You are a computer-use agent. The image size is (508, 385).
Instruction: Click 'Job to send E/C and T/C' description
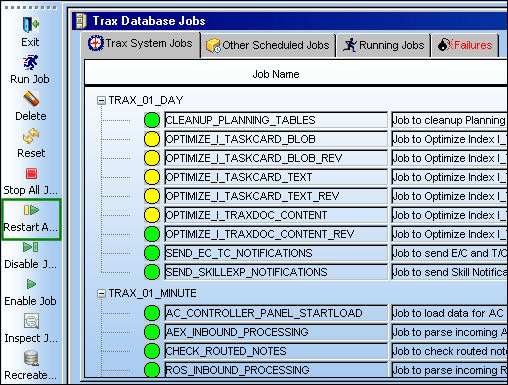449,253
